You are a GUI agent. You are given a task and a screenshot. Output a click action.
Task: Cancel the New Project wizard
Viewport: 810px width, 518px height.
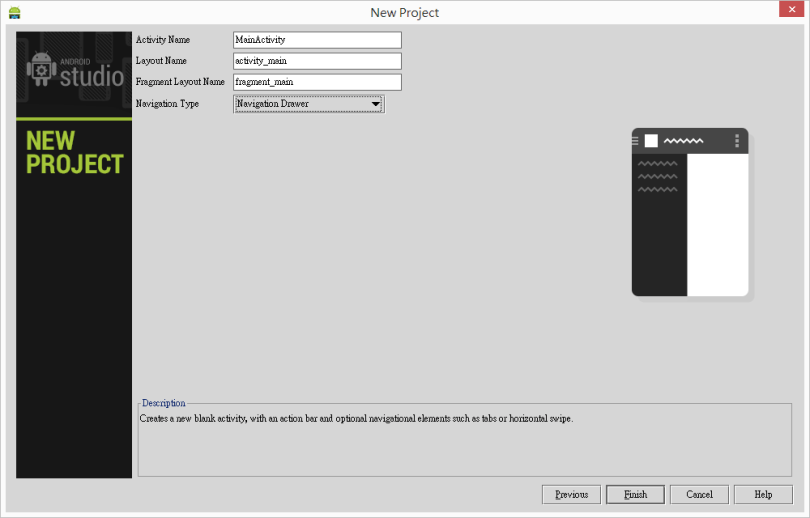point(699,494)
